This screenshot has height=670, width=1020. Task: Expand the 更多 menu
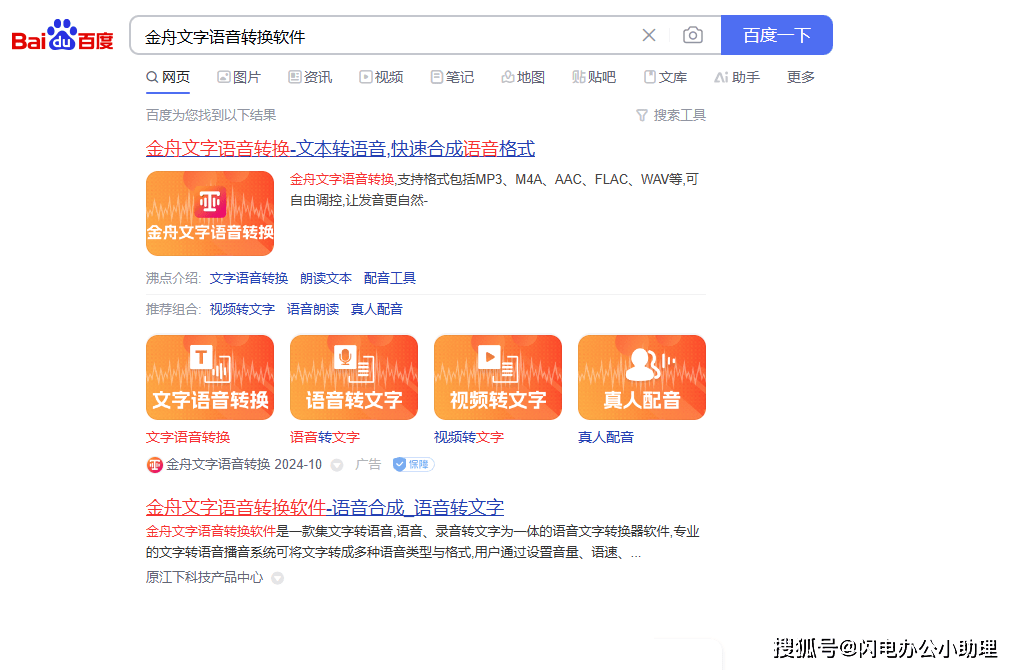point(800,77)
